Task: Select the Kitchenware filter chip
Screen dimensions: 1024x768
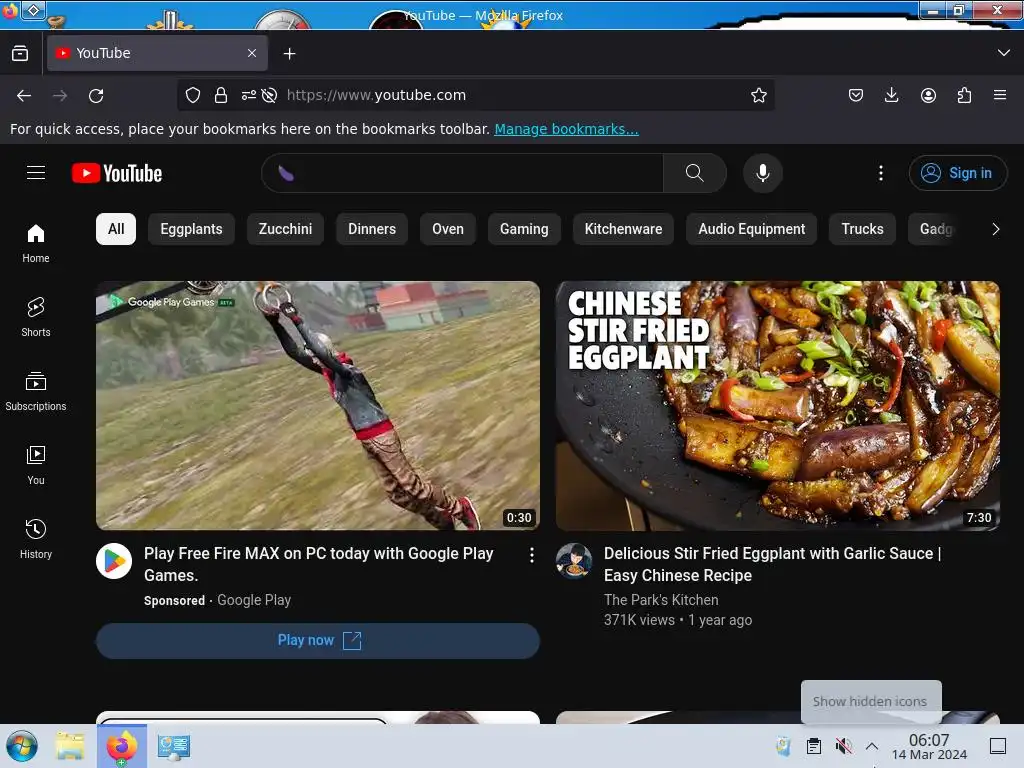Action: tap(623, 229)
